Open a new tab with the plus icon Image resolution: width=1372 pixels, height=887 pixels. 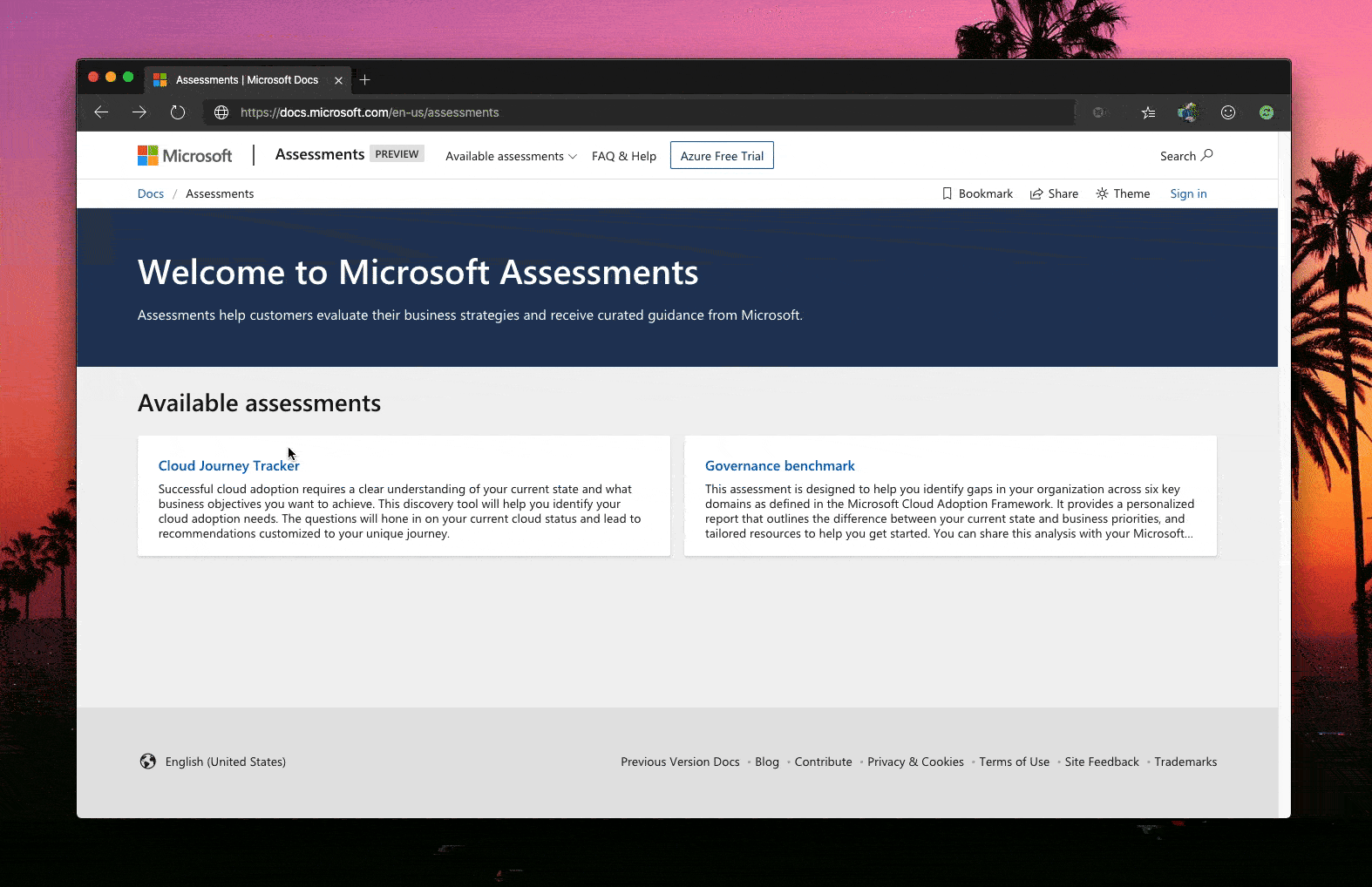(365, 80)
